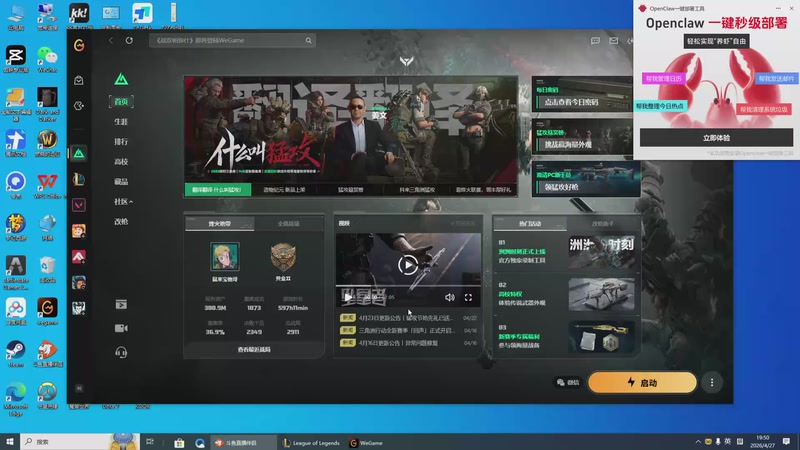Open more options next to 启动

tap(712, 382)
